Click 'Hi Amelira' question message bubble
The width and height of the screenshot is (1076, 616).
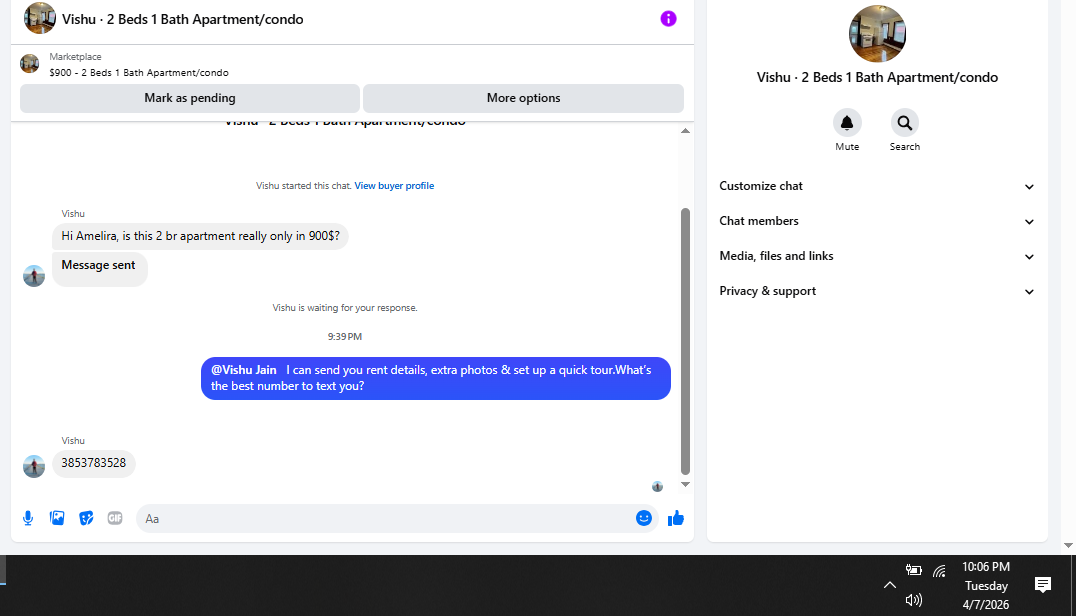(200, 236)
